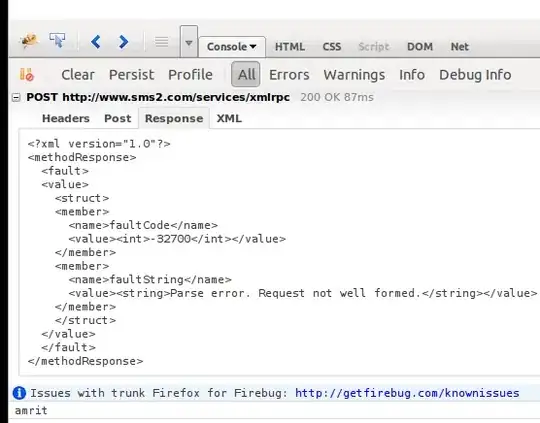The width and height of the screenshot is (540, 423).
Task: Go forward with the right arrow
Action: [123, 42]
